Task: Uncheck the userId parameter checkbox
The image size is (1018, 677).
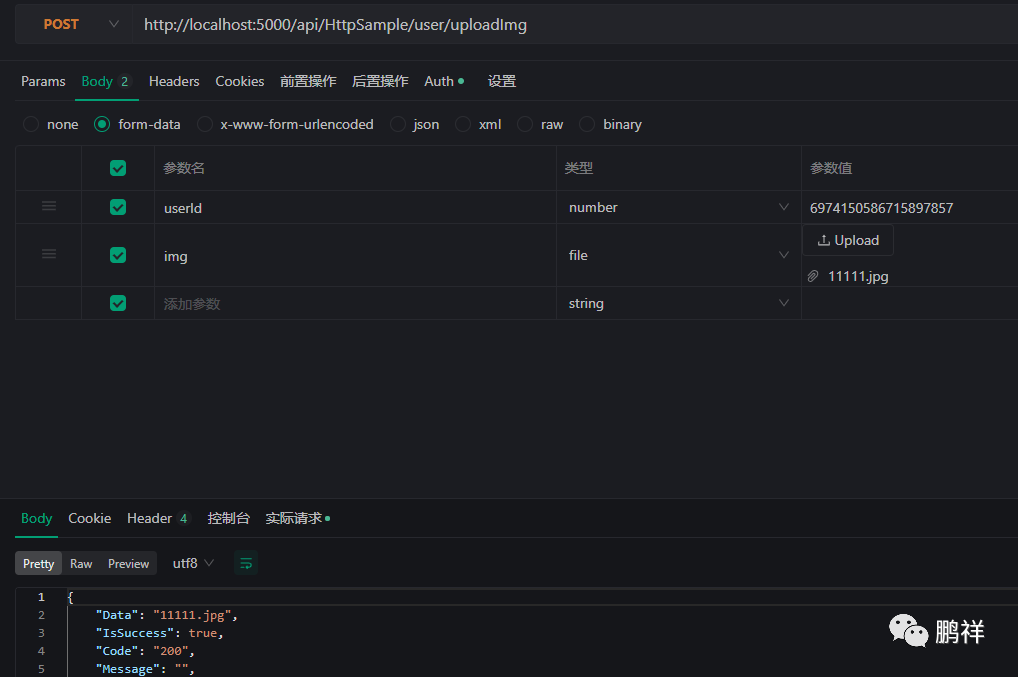Action: (x=118, y=207)
